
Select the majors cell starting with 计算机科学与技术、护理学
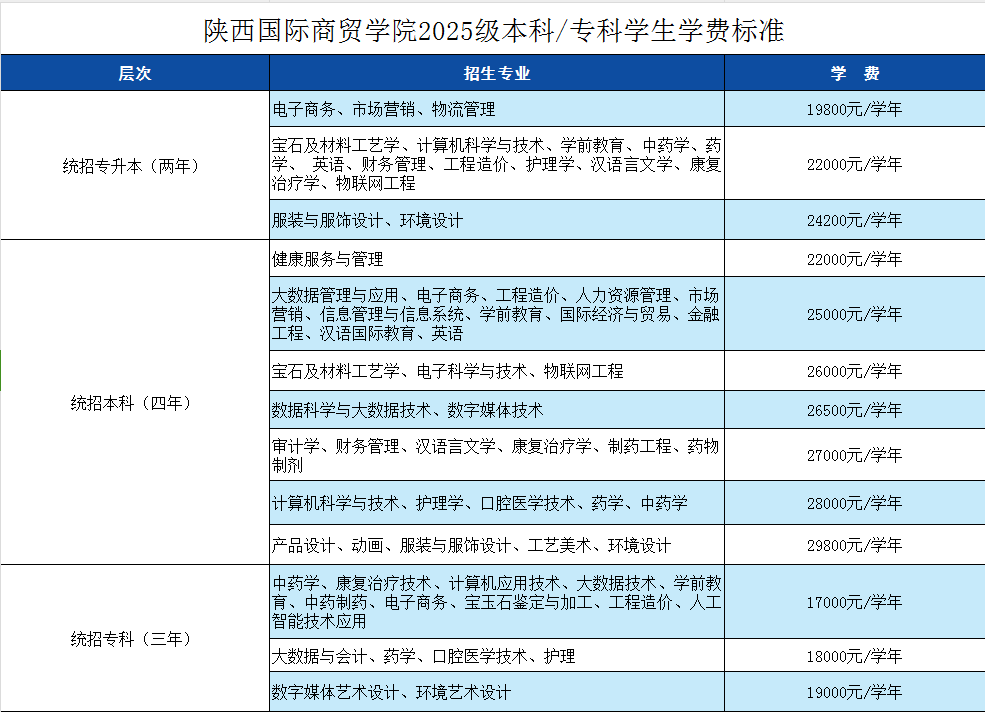[497, 503]
